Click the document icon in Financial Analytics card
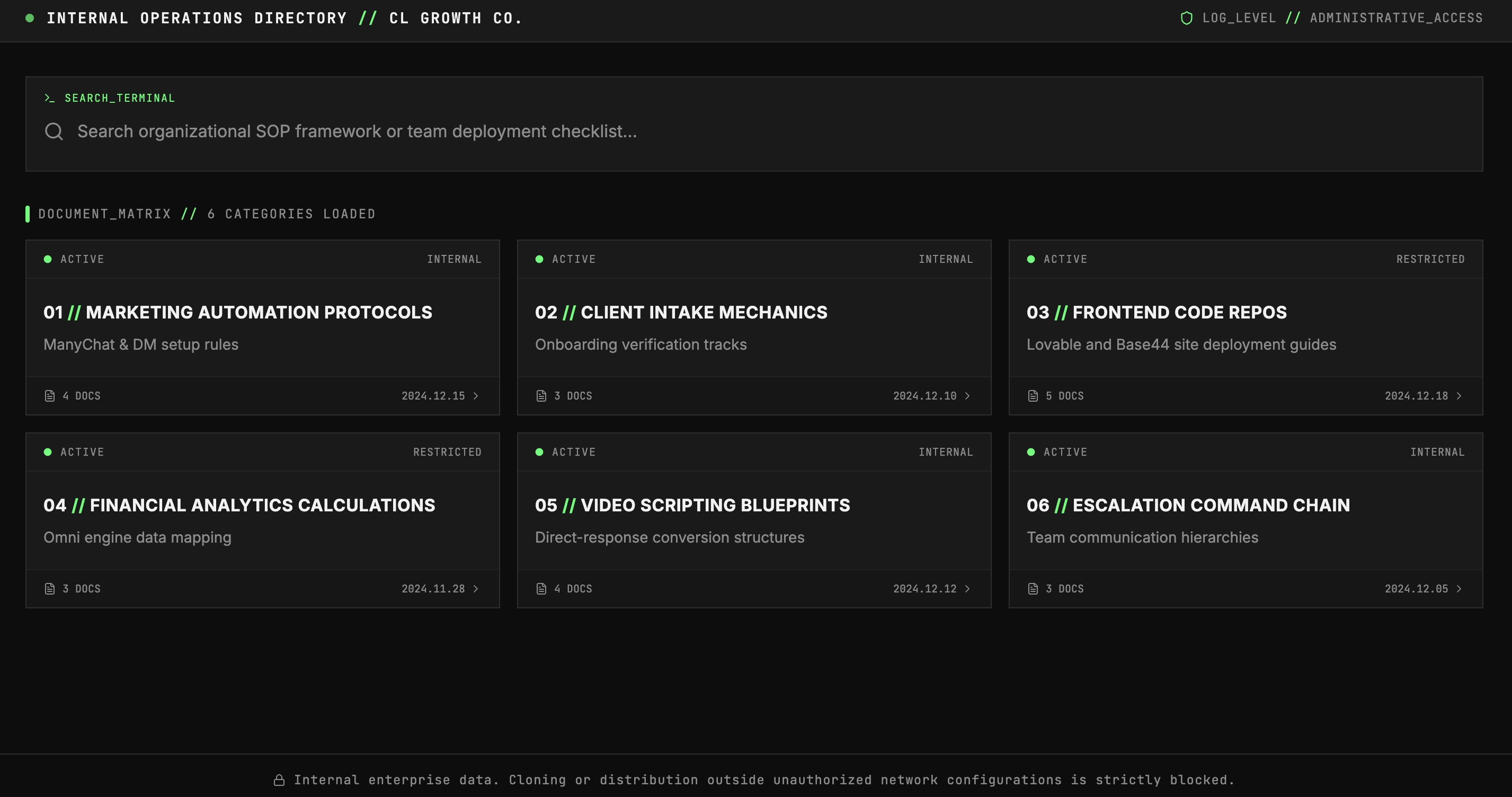Screen dimensions: 1512x797 click(x=50, y=589)
